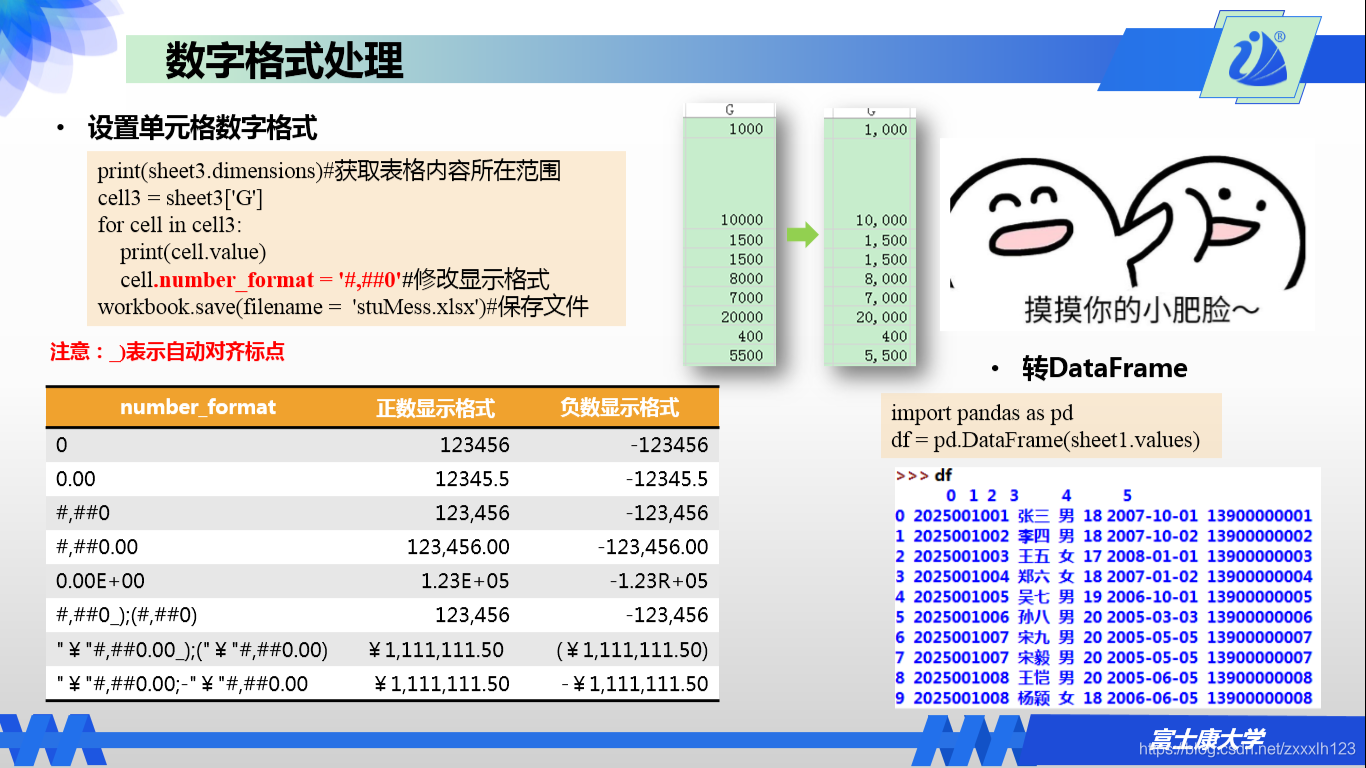The width and height of the screenshot is (1366, 768).
Task: Click the format cell 0.00E+00
Action: click(x=100, y=581)
